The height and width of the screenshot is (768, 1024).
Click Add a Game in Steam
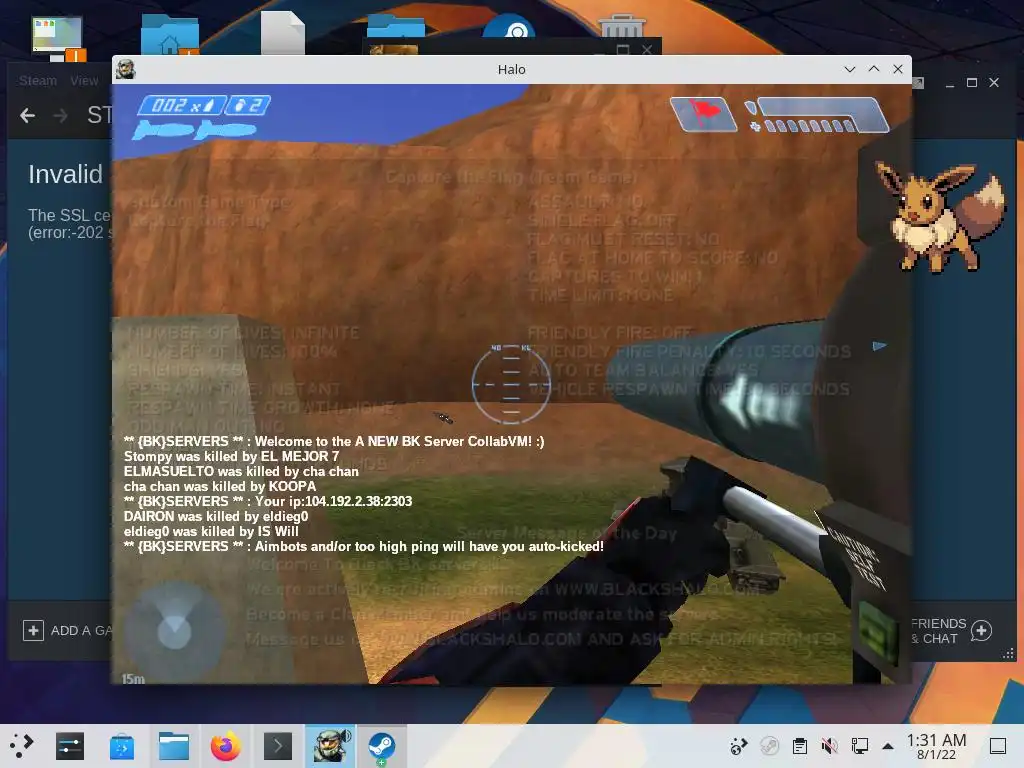[x=68, y=630]
